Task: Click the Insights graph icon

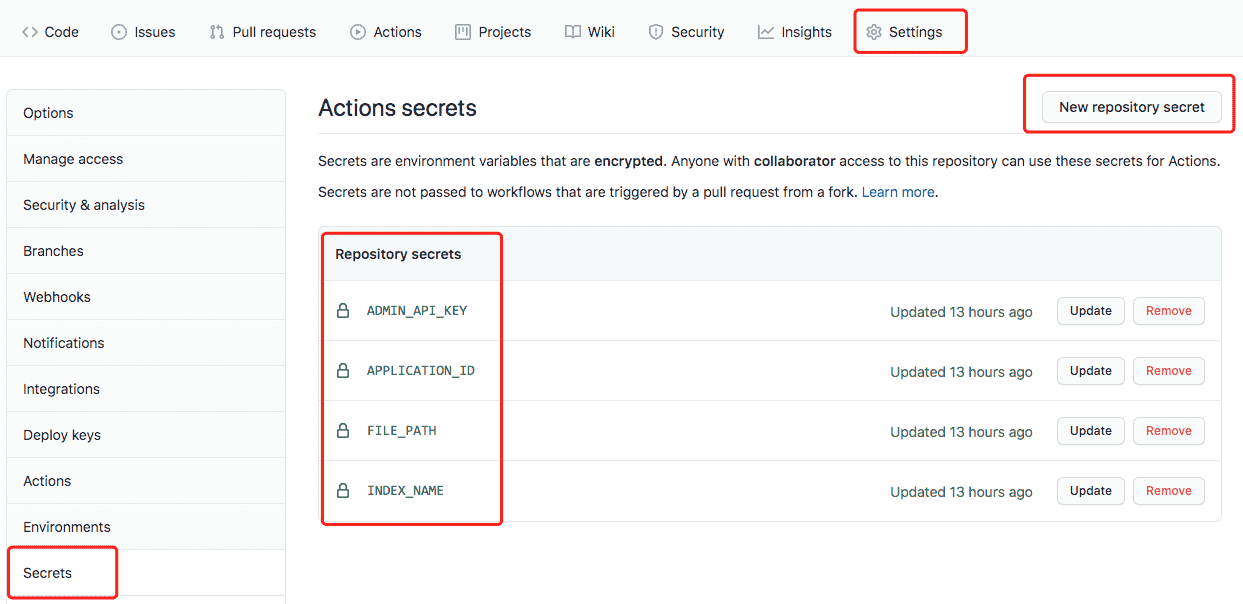Action: coord(766,32)
